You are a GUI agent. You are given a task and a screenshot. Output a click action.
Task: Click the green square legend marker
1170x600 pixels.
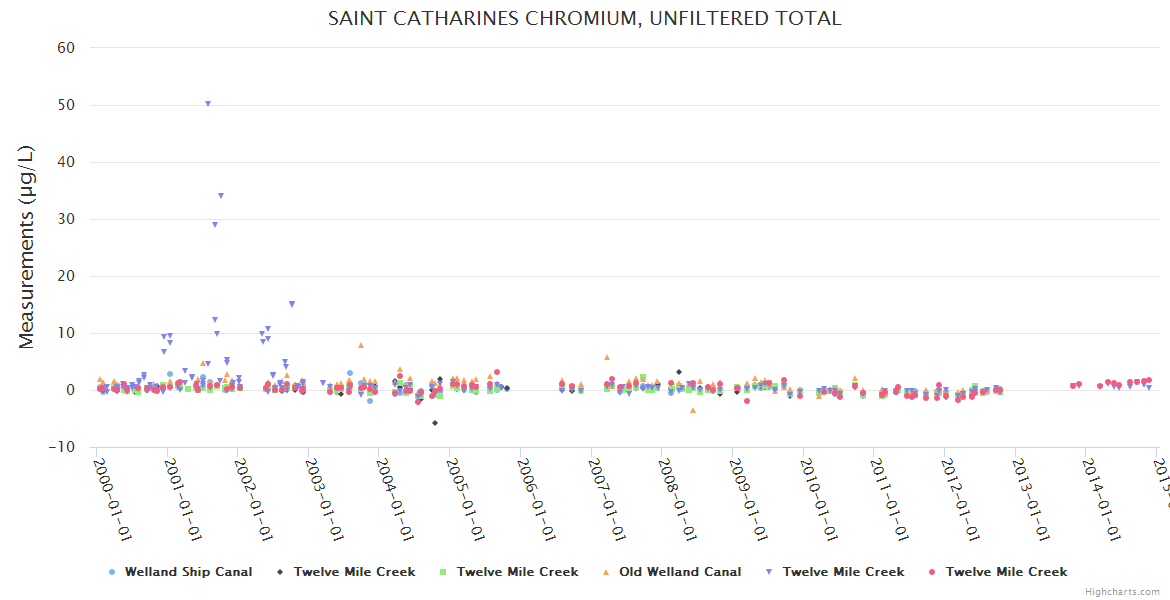pyautogui.click(x=443, y=572)
